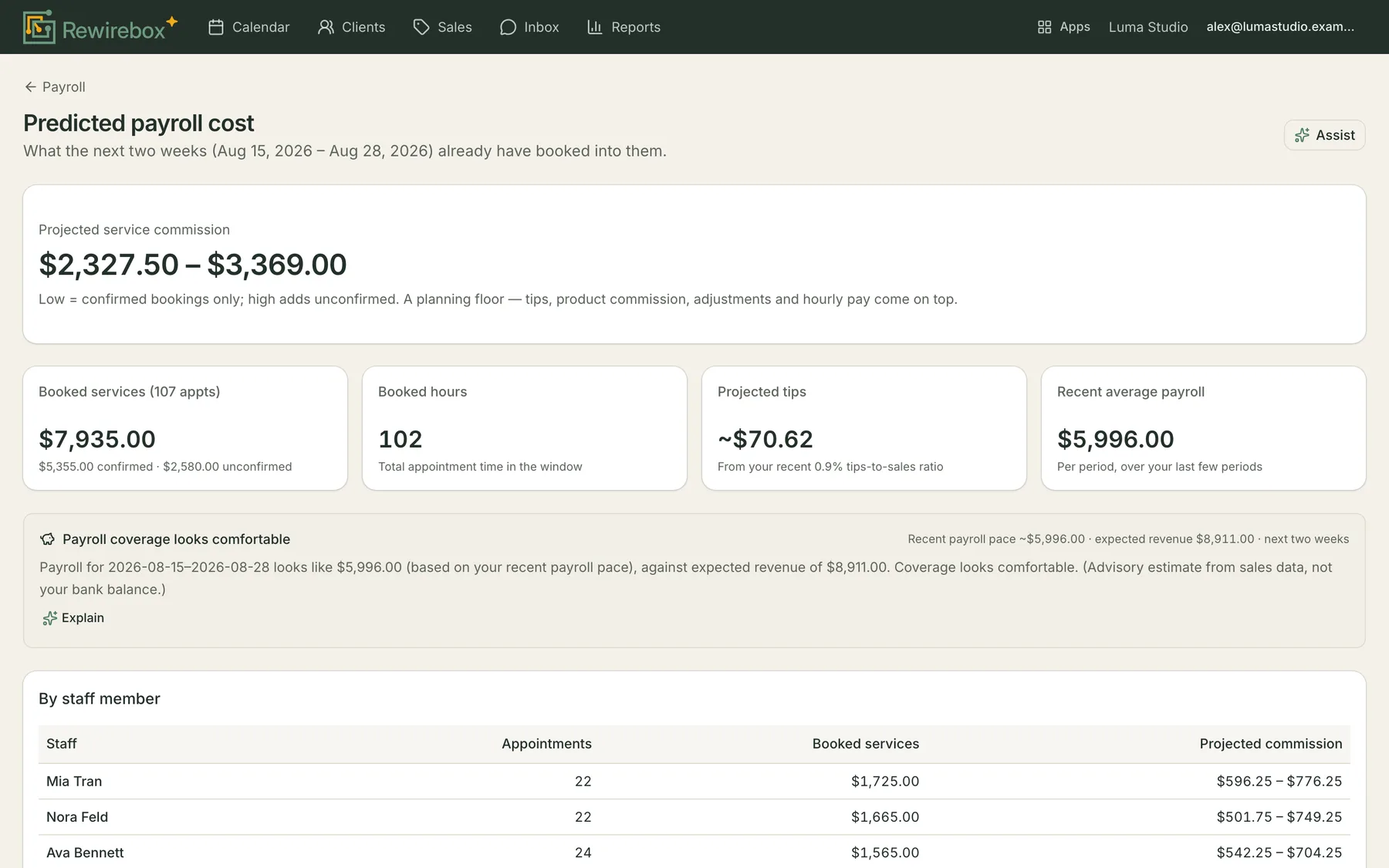Viewport: 1389px width, 868px height.
Task: Click Mia Tran's $1,725.00 booked services
Action: click(885, 782)
